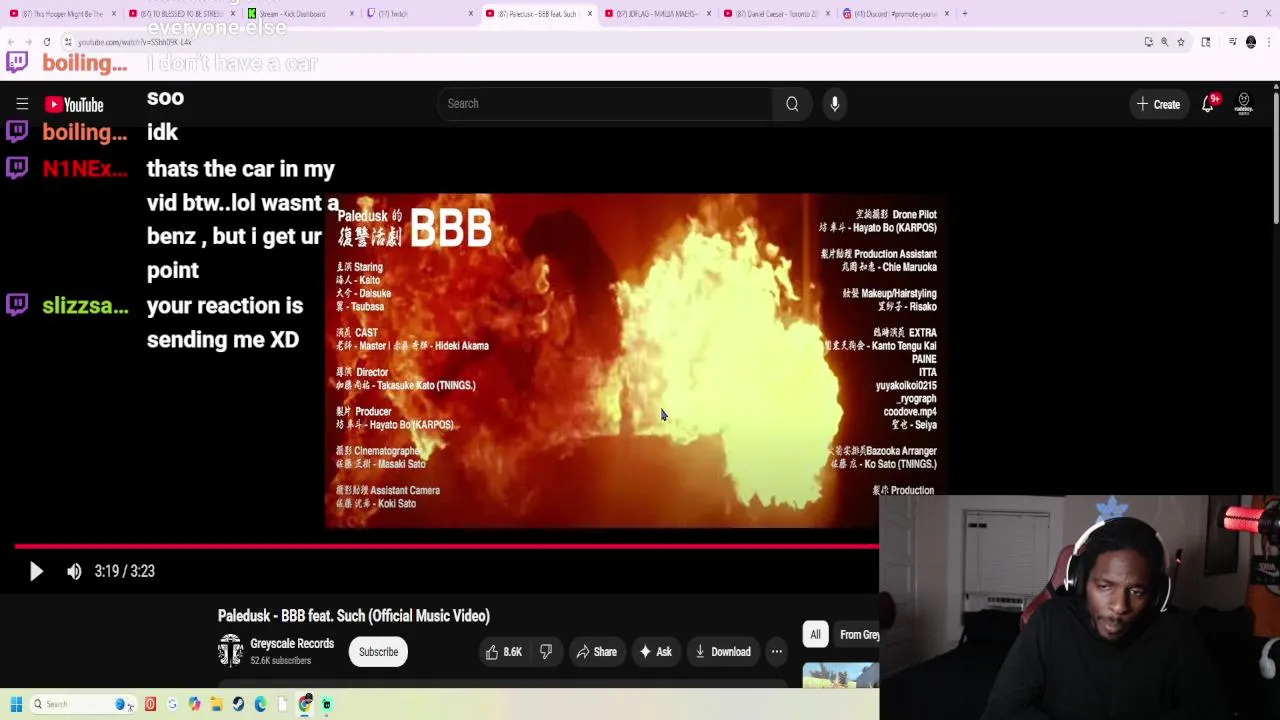Share the BBB music video
This screenshot has height=720, width=1280.
pyautogui.click(x=596, y=652)
